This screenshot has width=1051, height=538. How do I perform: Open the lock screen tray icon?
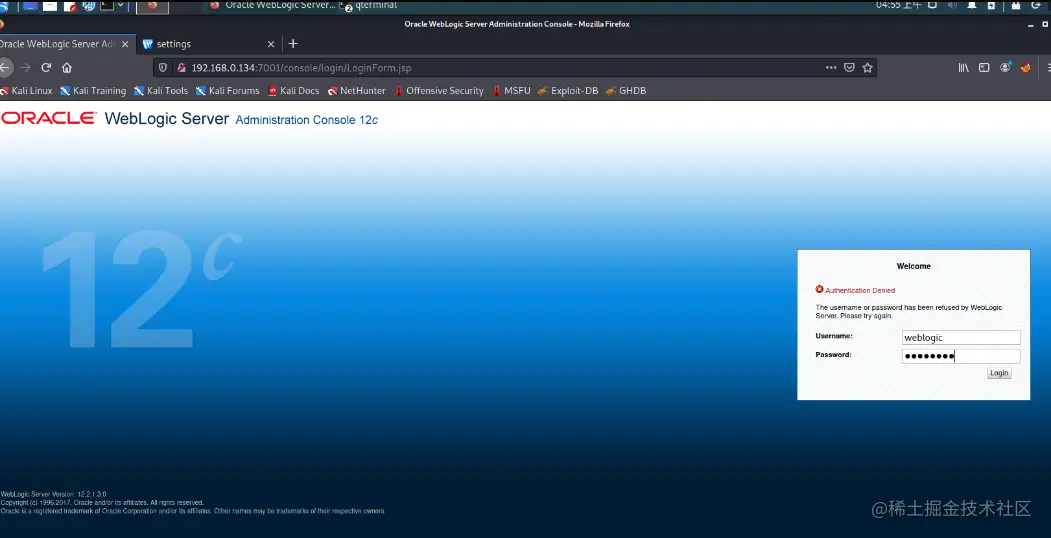pyautogui.click(x=1016, y=5)
